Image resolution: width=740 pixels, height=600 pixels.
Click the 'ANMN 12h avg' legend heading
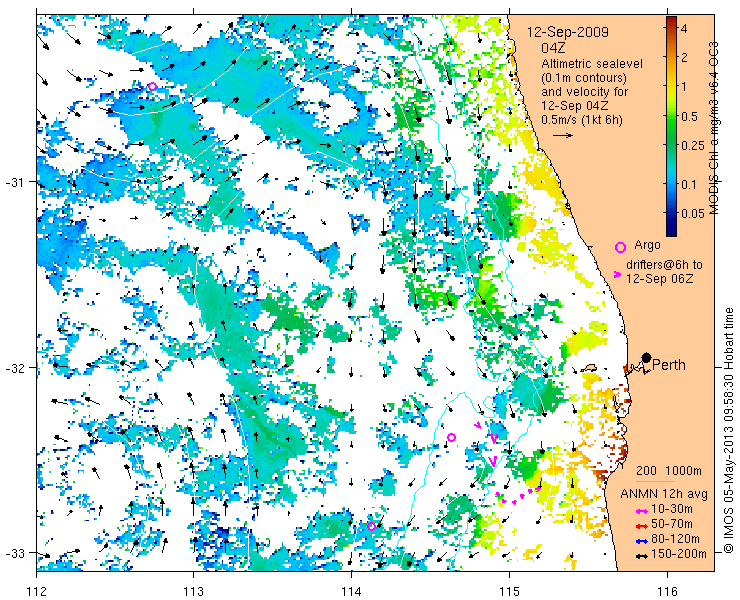[x=664, y=494]
